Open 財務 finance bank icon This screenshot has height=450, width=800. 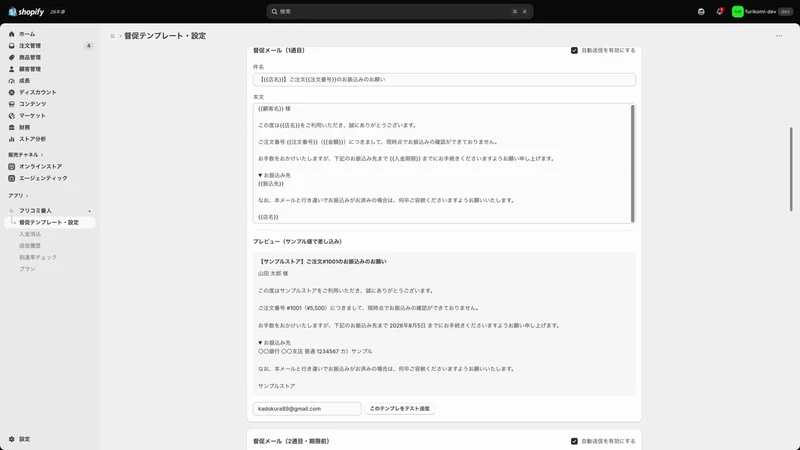(x=12, y=128)
